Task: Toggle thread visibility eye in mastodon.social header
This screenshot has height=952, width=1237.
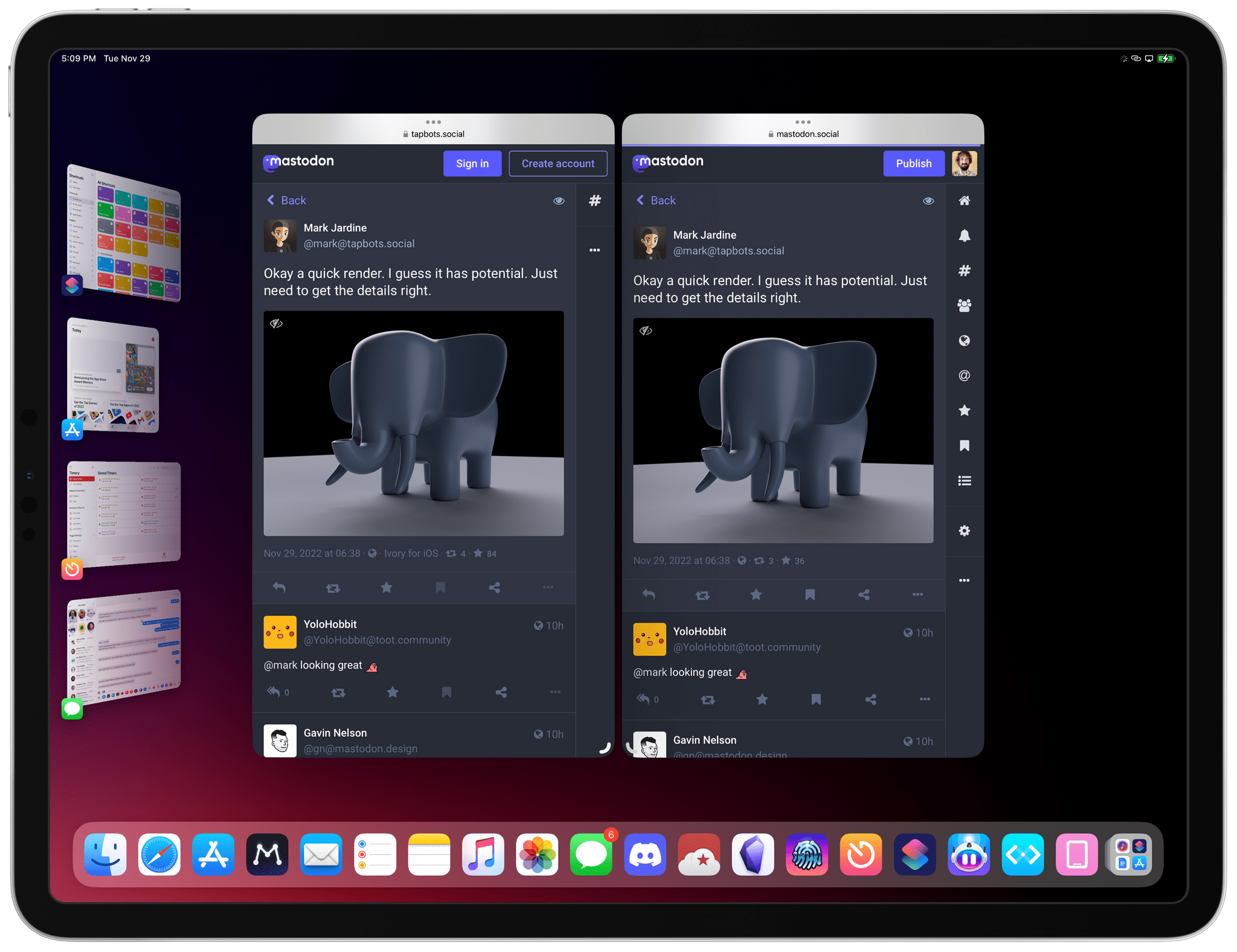Action: tap(928, 201)
